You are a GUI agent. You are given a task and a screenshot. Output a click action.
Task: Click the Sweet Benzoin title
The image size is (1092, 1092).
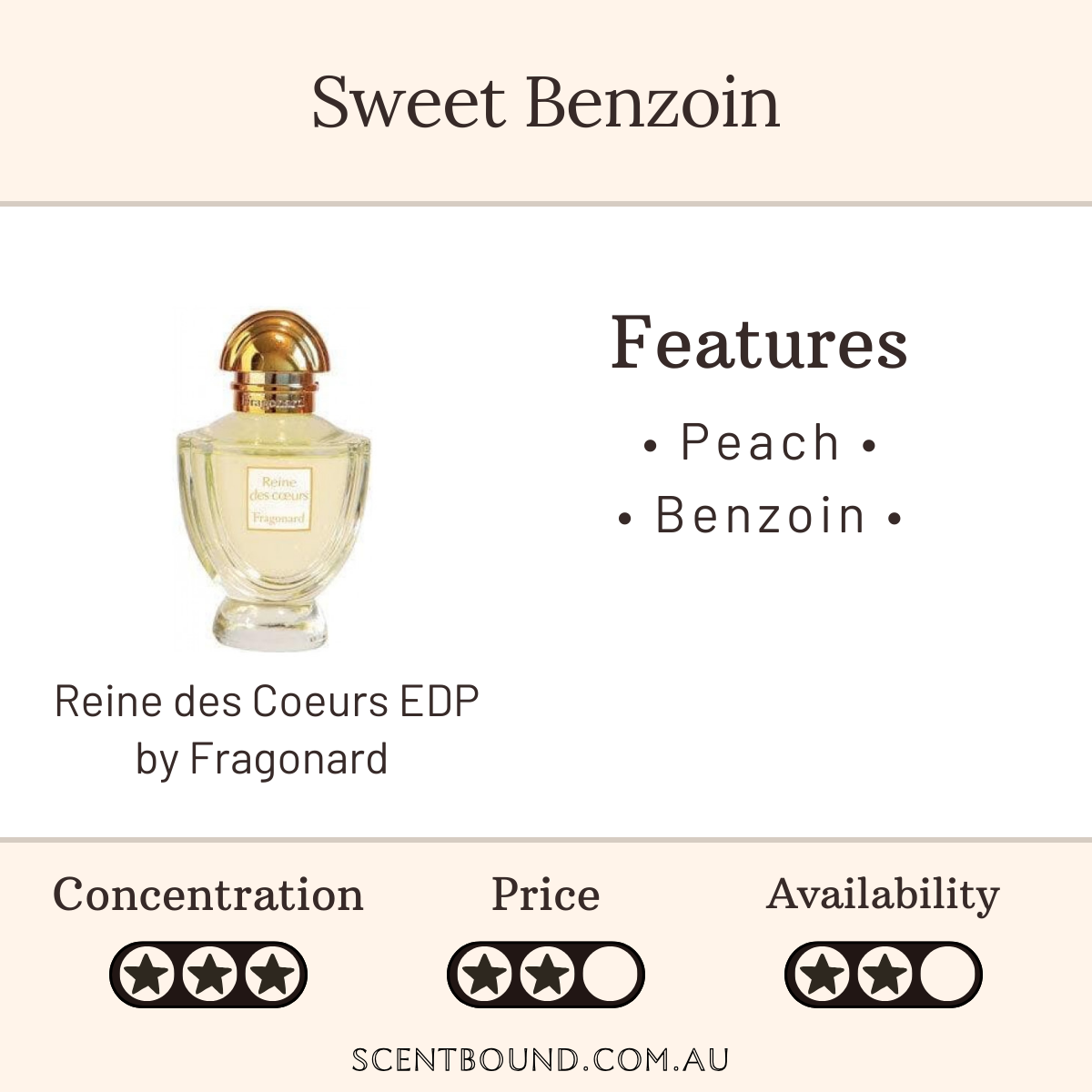coord(546,102)
